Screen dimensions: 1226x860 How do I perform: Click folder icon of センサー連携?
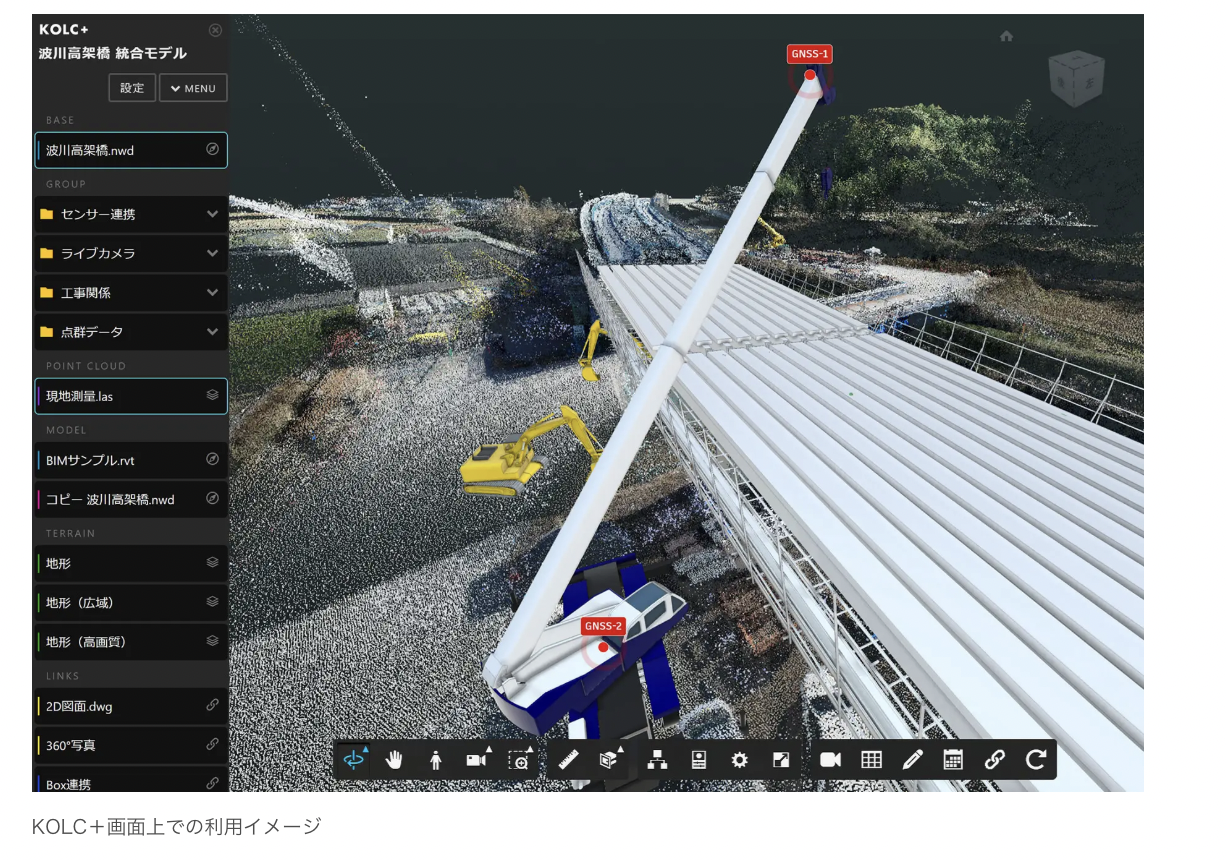tap(46, 214)
